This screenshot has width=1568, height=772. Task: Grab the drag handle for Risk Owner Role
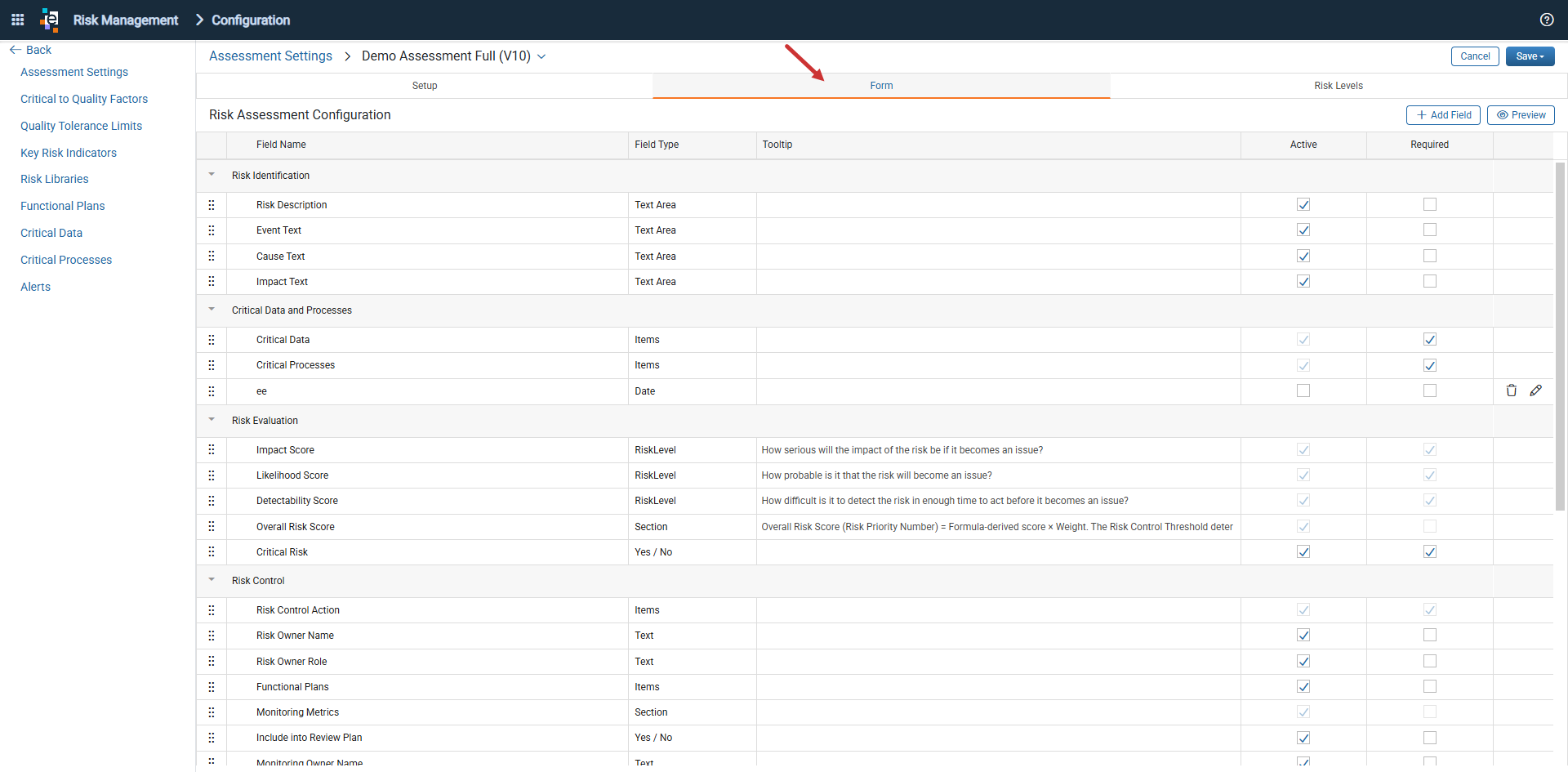pos(212,662)
